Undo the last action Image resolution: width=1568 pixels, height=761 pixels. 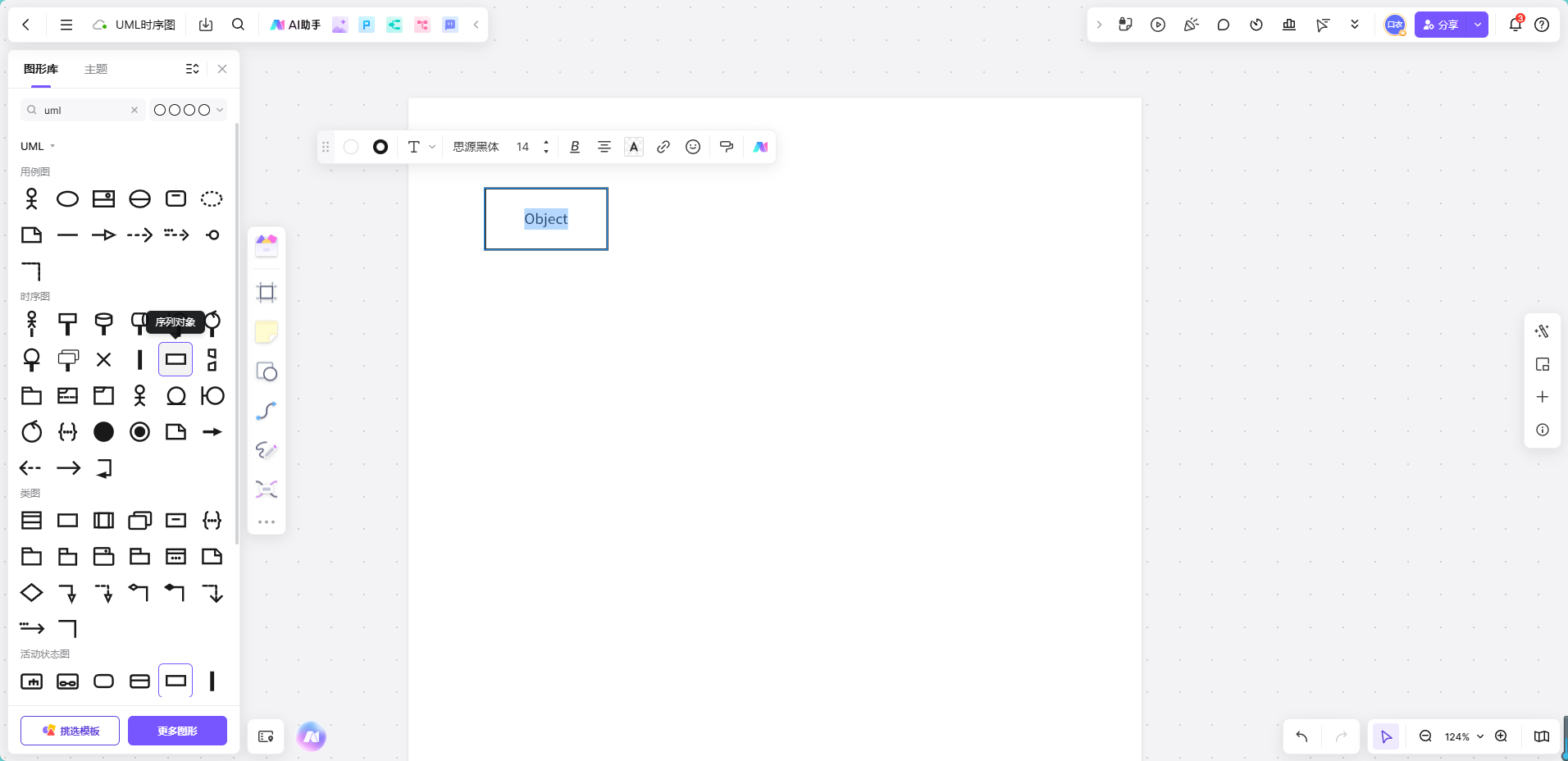tap(1301, 736)
